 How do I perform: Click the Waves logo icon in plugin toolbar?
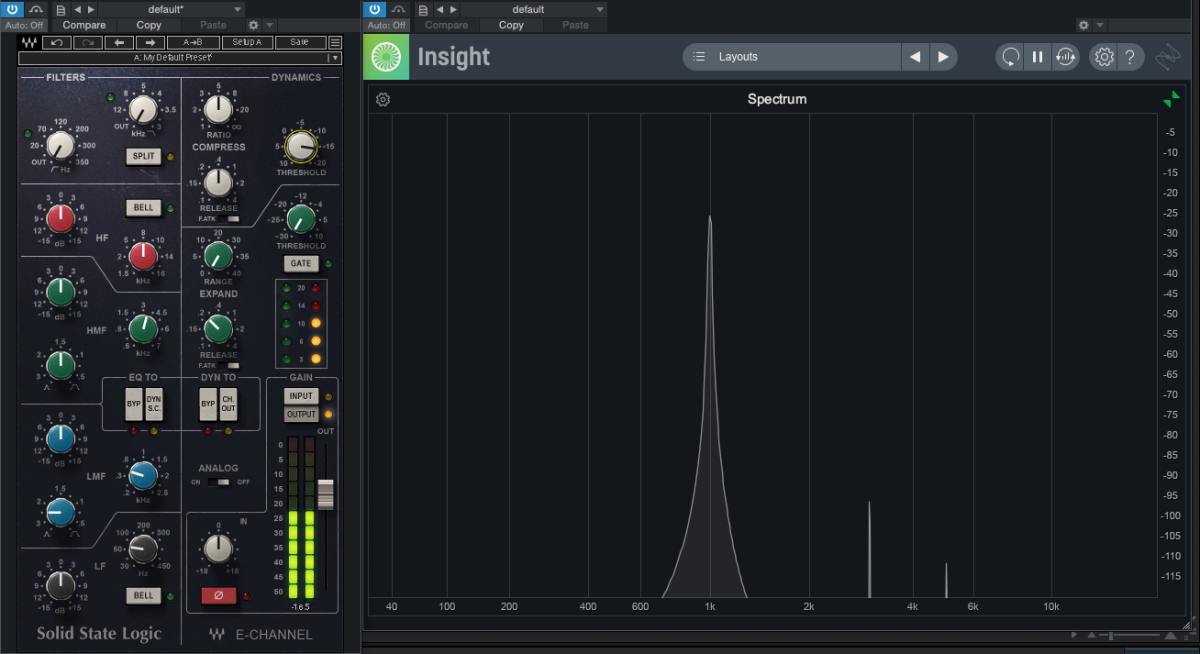29,43
